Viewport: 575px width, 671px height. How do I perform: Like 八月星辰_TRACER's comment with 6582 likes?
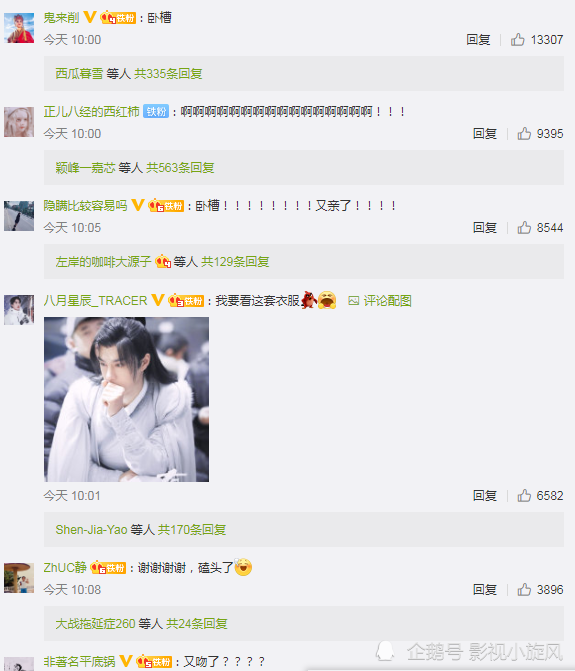[x=524, y=496]
